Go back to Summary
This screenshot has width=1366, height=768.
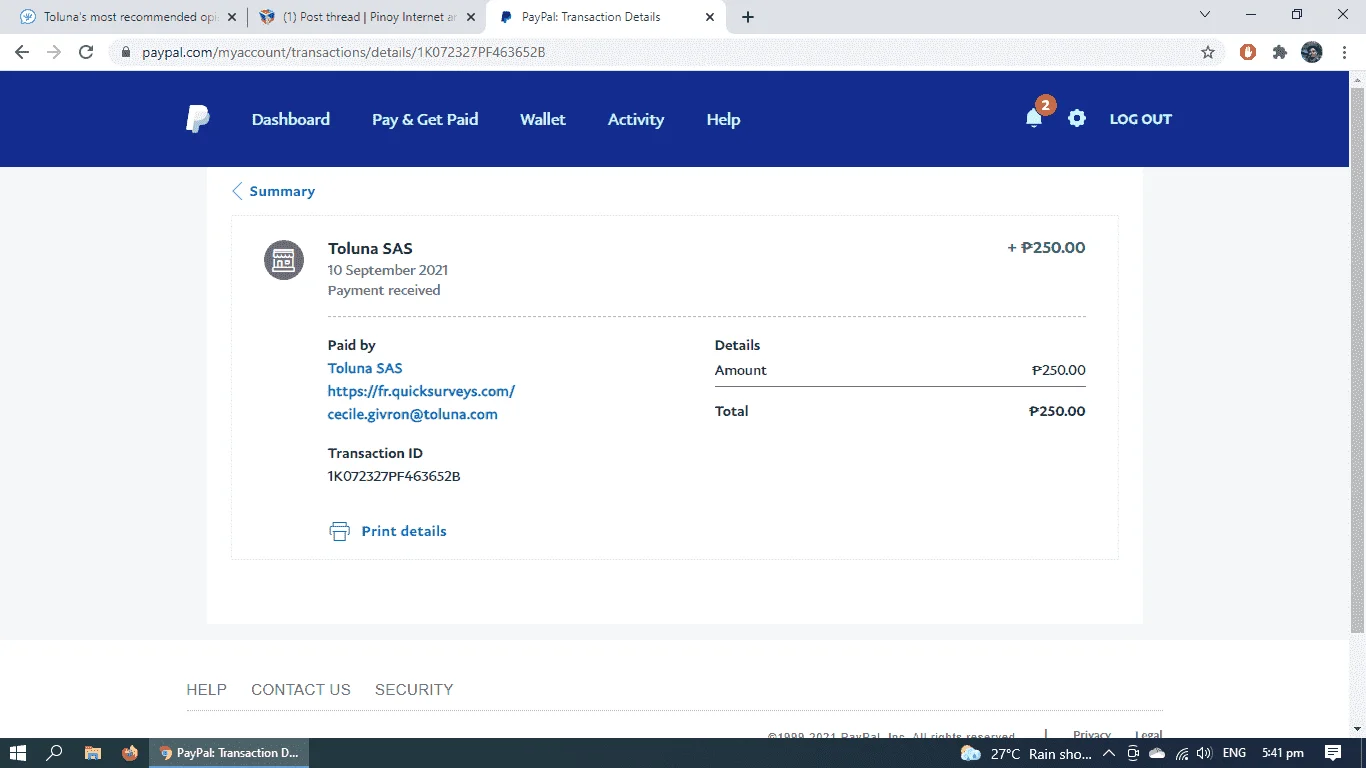point(282,191)
